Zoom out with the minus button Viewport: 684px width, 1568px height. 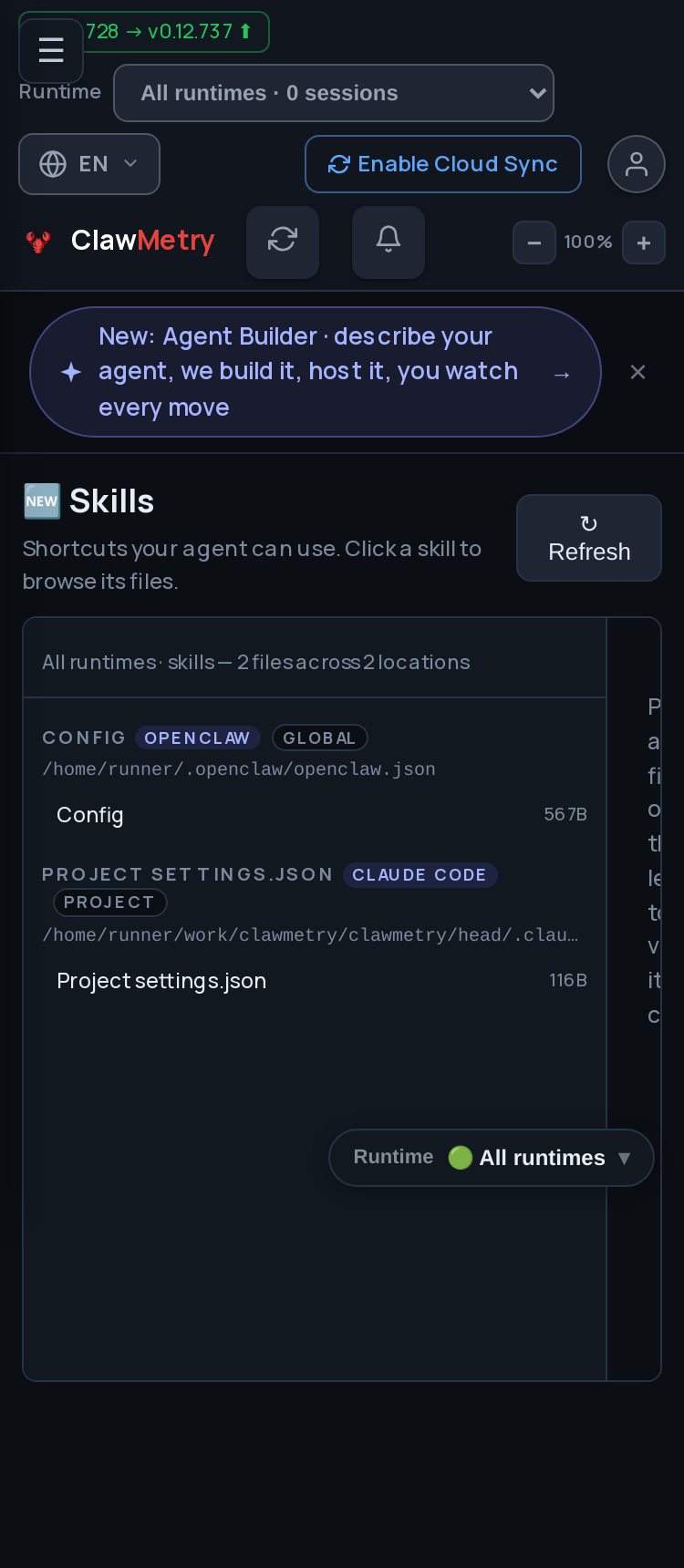coord(534,243)
